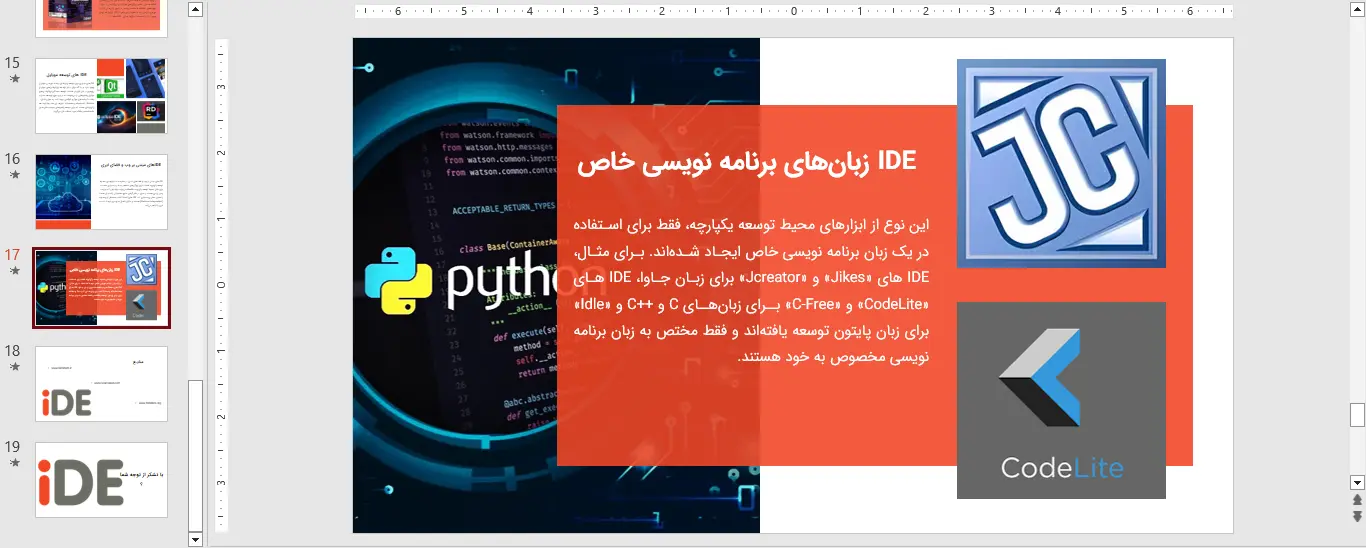This screenshot has height=548, width=1366.
Task: Click the thumbnail pane scrollbar thumb
Action: (195, 454)
